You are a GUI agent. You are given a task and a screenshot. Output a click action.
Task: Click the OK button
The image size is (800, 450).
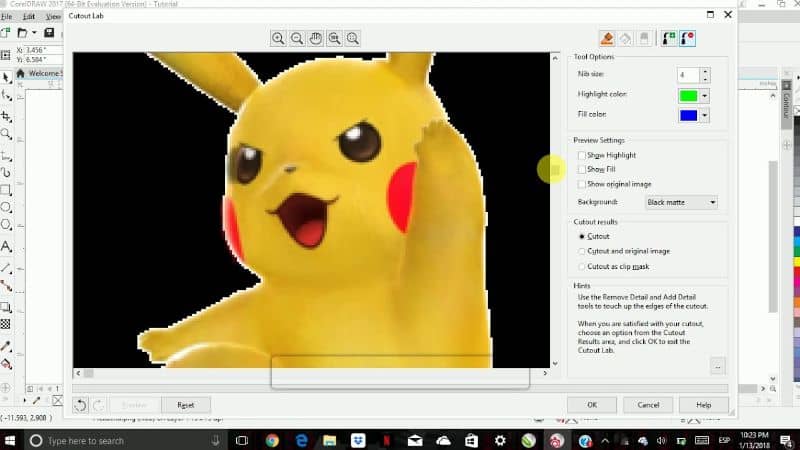click(x=592, y=405)
